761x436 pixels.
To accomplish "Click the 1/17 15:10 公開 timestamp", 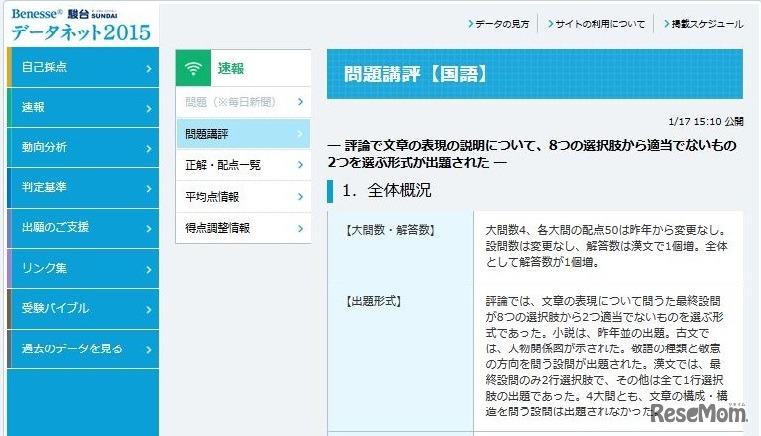I will 706,121.
